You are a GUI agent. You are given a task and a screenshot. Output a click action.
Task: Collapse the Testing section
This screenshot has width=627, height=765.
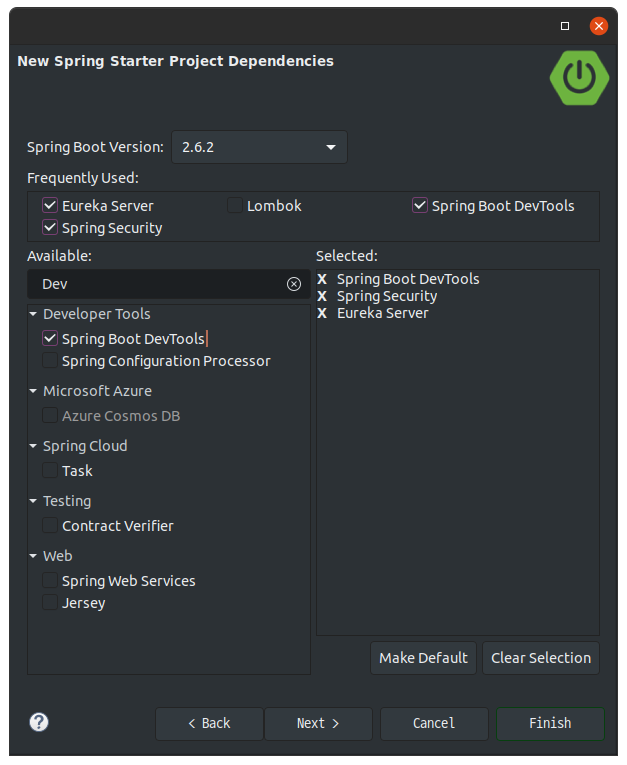coord(33,501)
